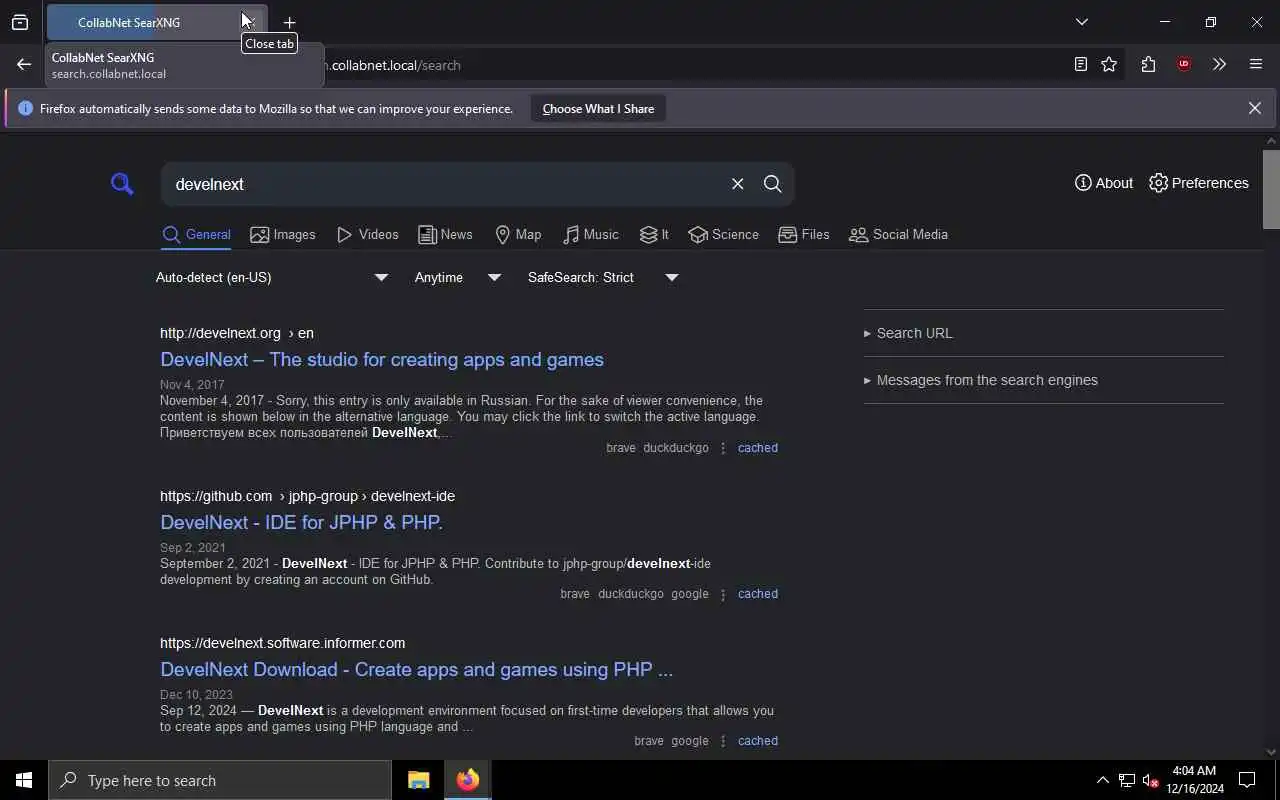Dismiss the Firefox data notification bar
The height and width of the screenshot is (800, 1280).
(1254, 108)
